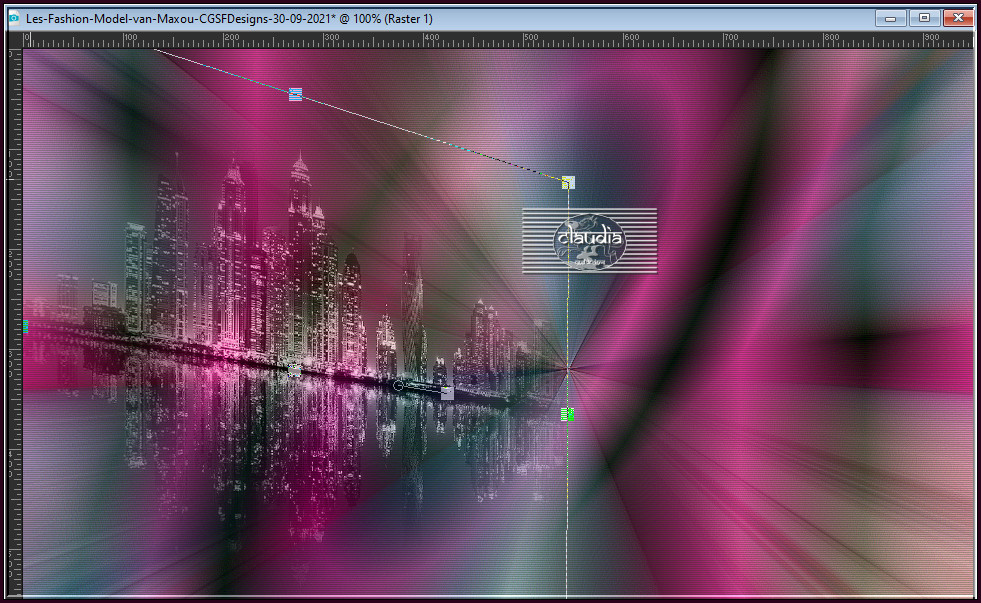Screen dimensions: 981x603
Task: Select the bright green handle on the vertical edge
Action: pos(567,414)
